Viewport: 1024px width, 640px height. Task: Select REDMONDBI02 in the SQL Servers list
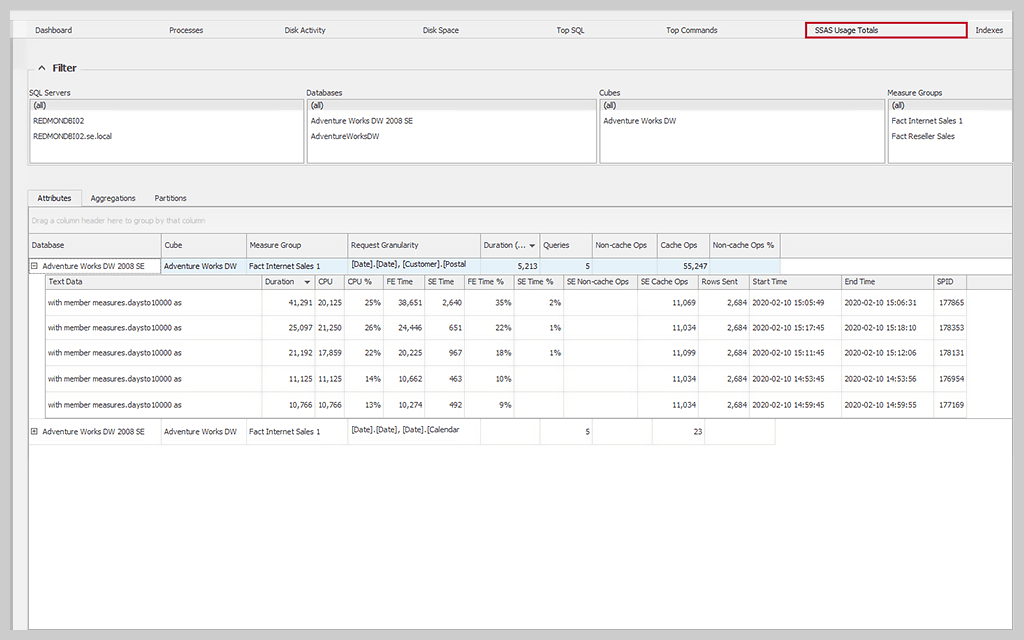[60, 120]
